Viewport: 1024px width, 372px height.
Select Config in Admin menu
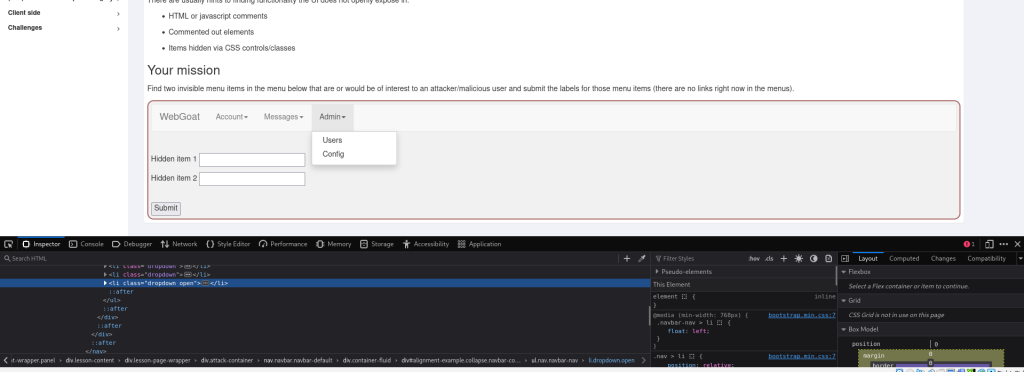pyautogui.click(x=333, y=154)
